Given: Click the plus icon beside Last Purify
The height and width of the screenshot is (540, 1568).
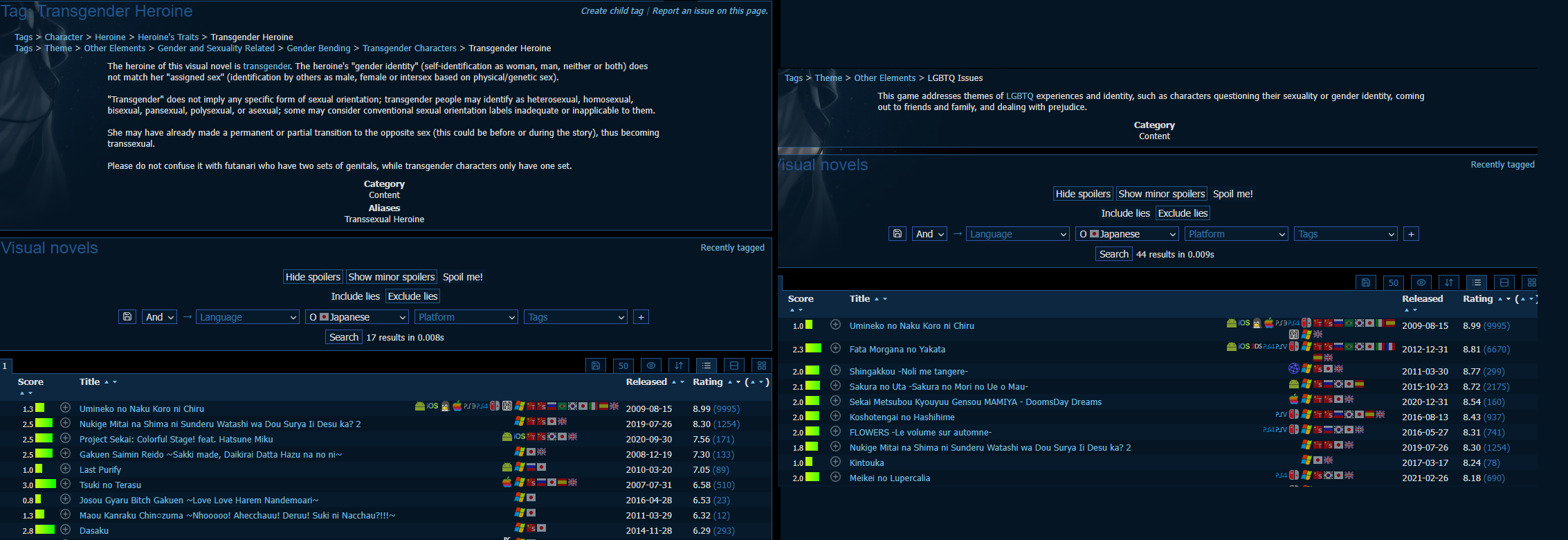Looking at the screenshot, I should pos(66,469).
